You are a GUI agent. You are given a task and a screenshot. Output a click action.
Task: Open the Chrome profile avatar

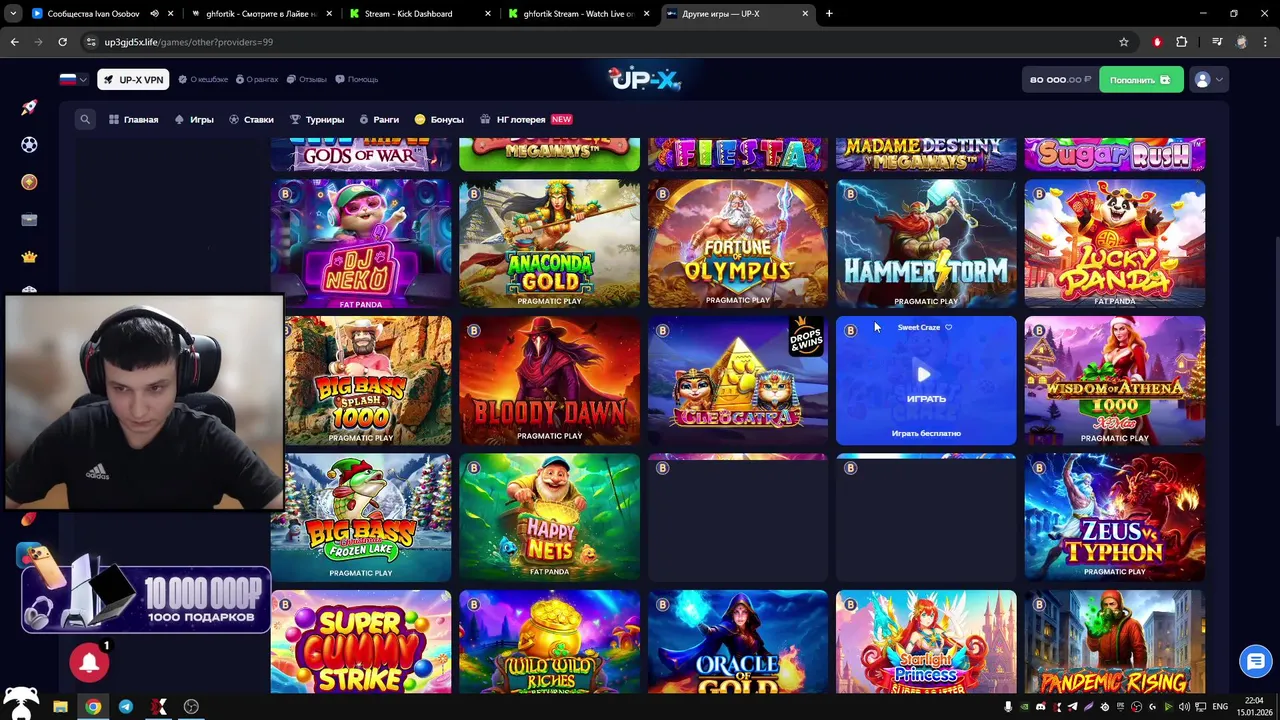pos(1242,42)
